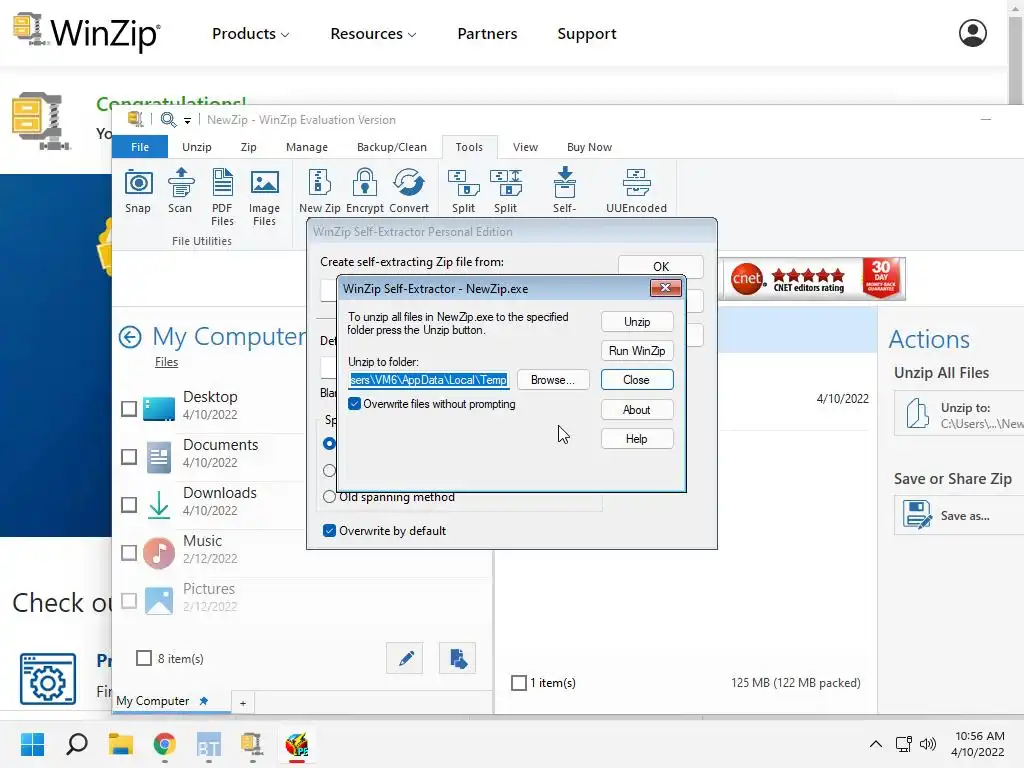Click the Buy Now ribbon tab

[589, 147]
